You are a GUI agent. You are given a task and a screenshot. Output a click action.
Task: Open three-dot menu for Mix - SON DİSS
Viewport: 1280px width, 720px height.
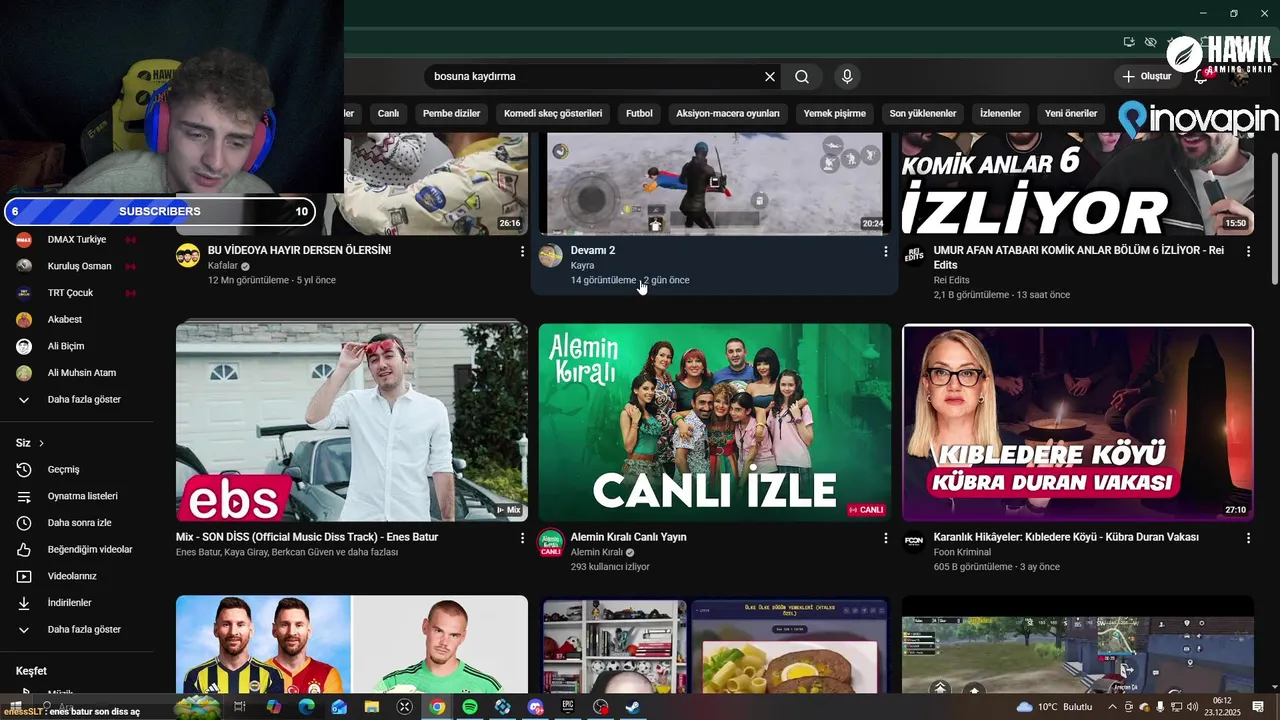point(522,538)
